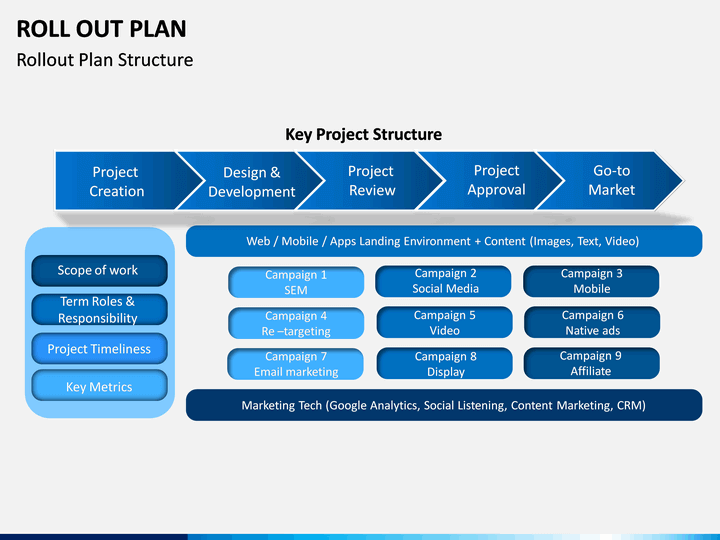Click the ROLL OUT PLAN title

pos(101,29)
